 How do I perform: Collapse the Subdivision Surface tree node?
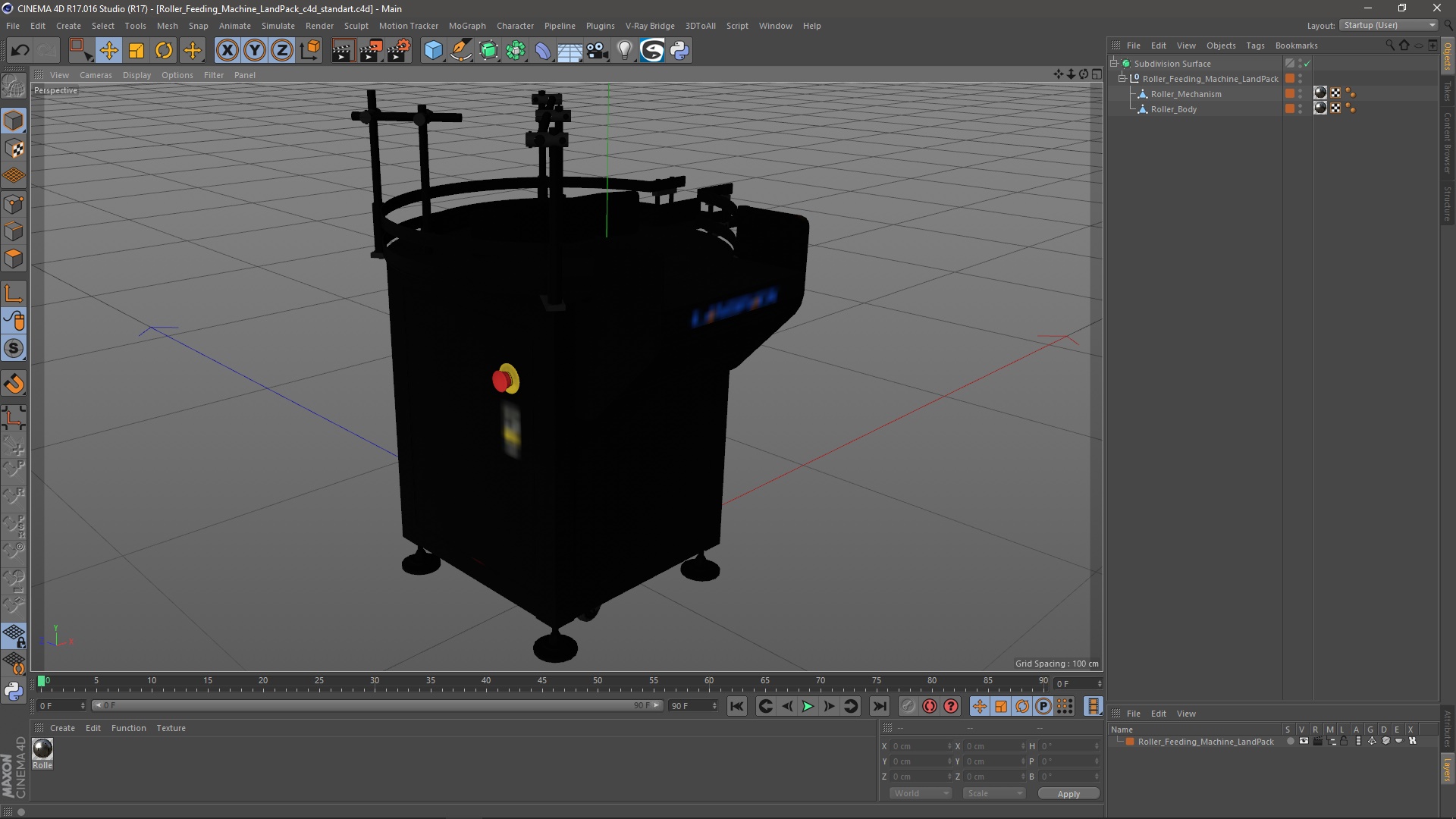pyautogui.click(x=1114, y=64)
